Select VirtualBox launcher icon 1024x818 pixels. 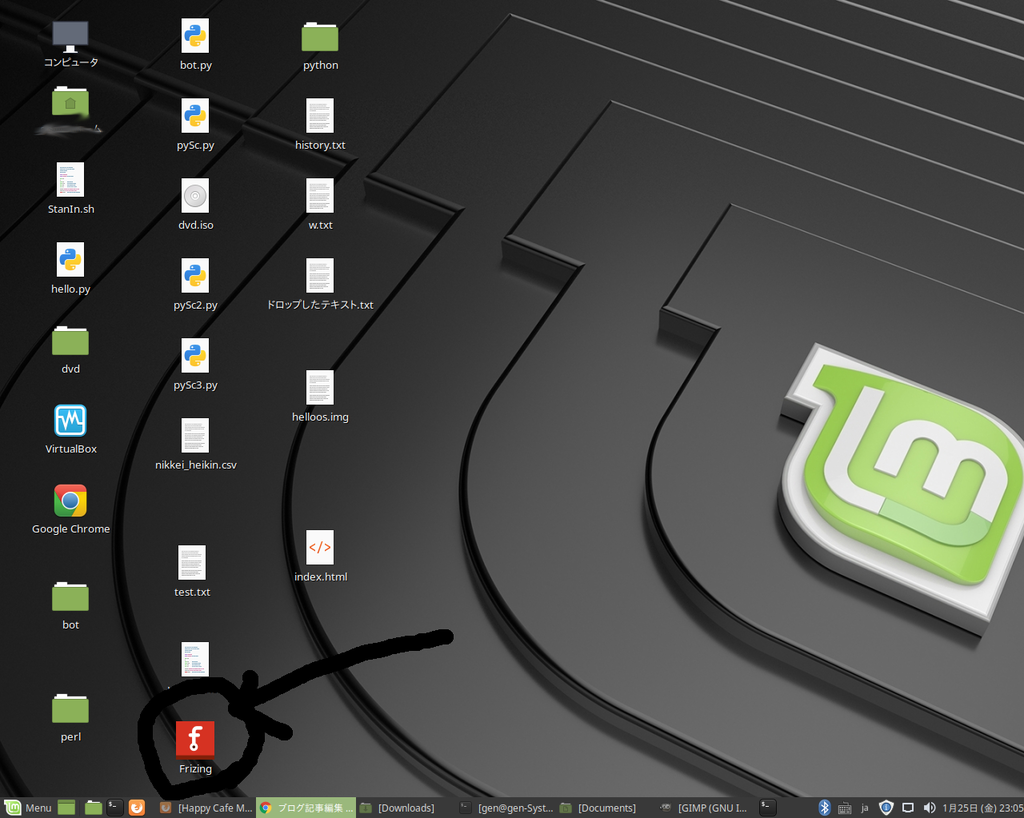[x=71, y=420]
